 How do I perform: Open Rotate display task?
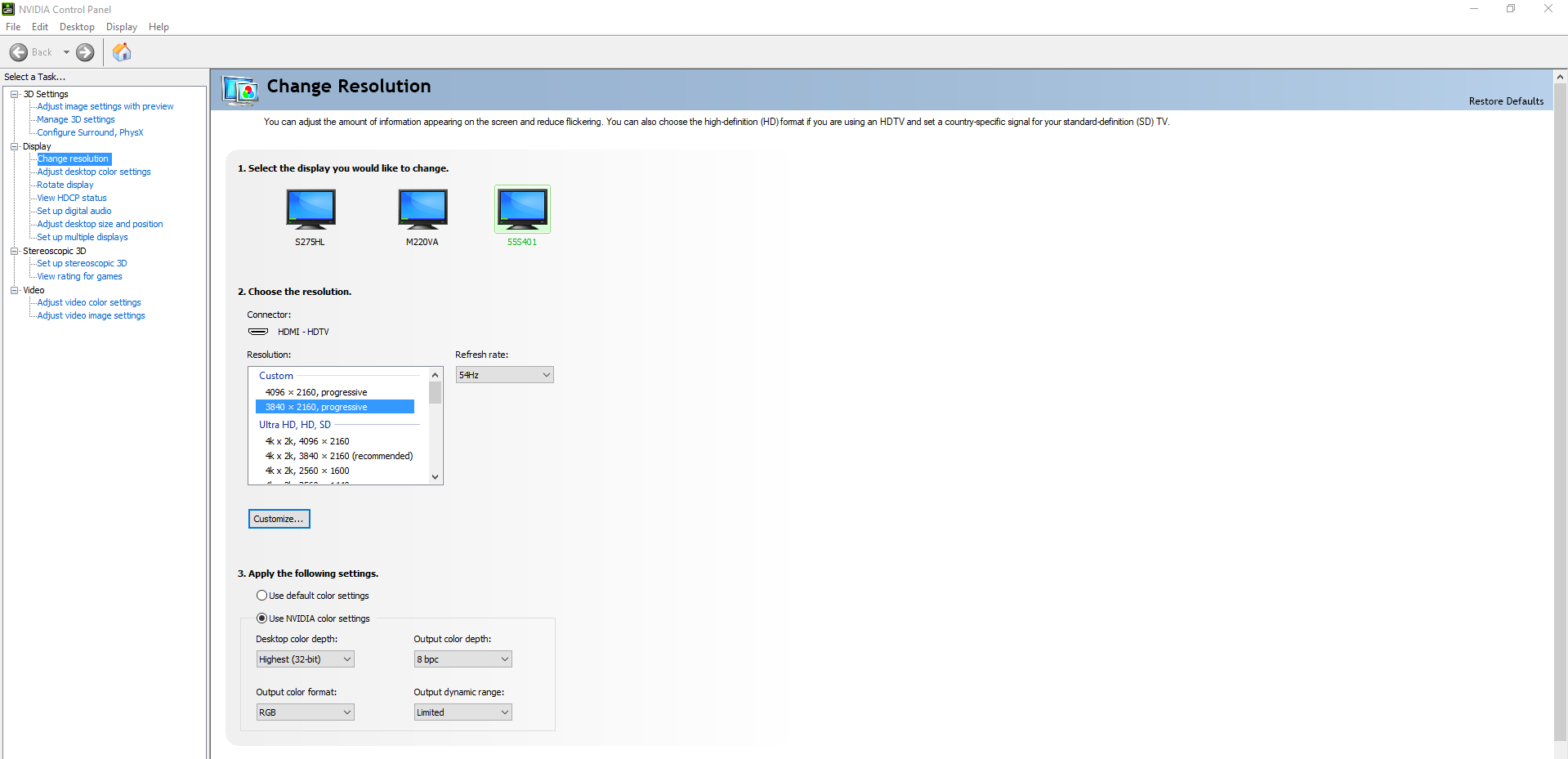click(65, 185)
